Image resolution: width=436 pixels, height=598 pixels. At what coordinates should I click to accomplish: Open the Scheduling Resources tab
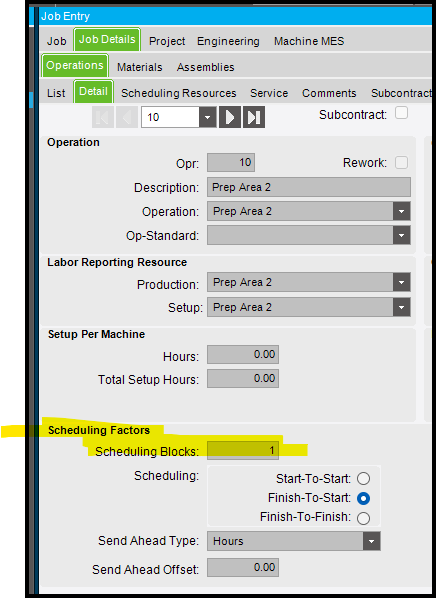coord(179,93)
